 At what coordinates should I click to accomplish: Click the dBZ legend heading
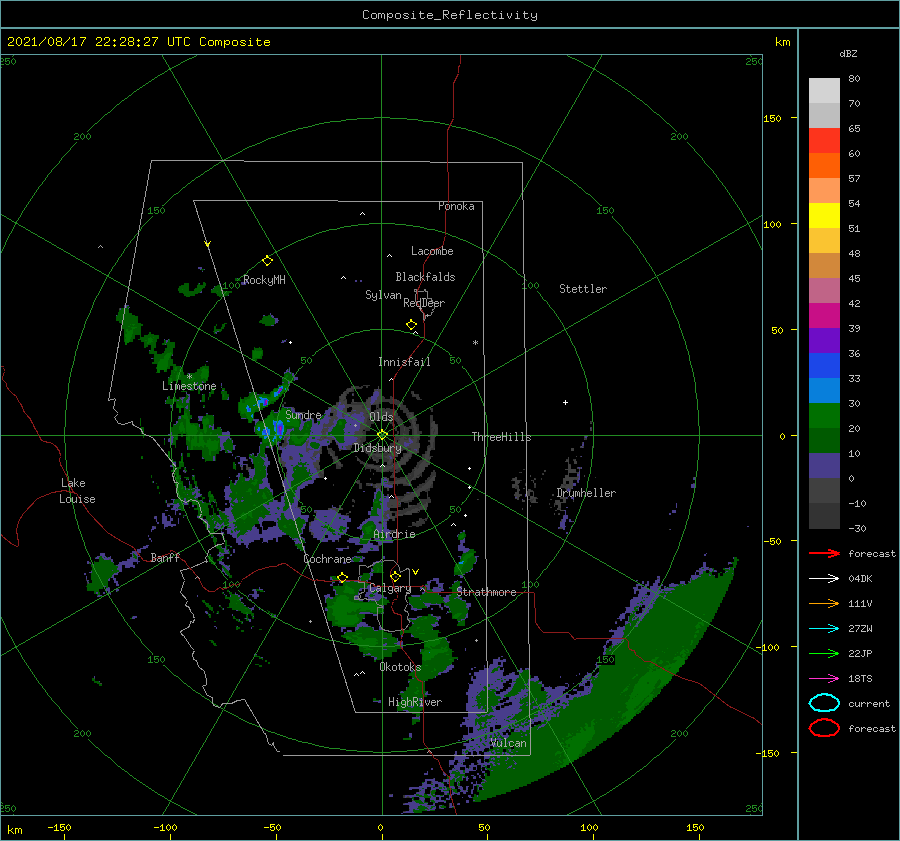(848, 54)
